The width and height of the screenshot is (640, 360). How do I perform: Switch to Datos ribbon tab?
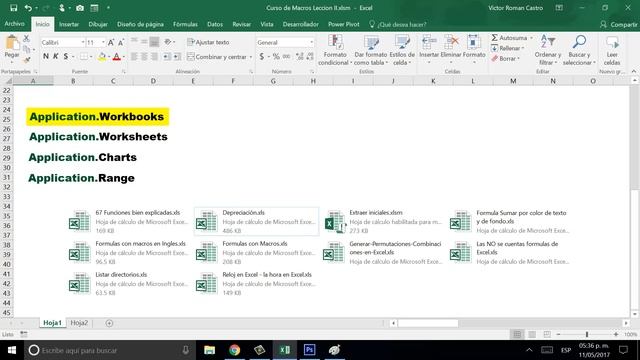coord(215,24)
